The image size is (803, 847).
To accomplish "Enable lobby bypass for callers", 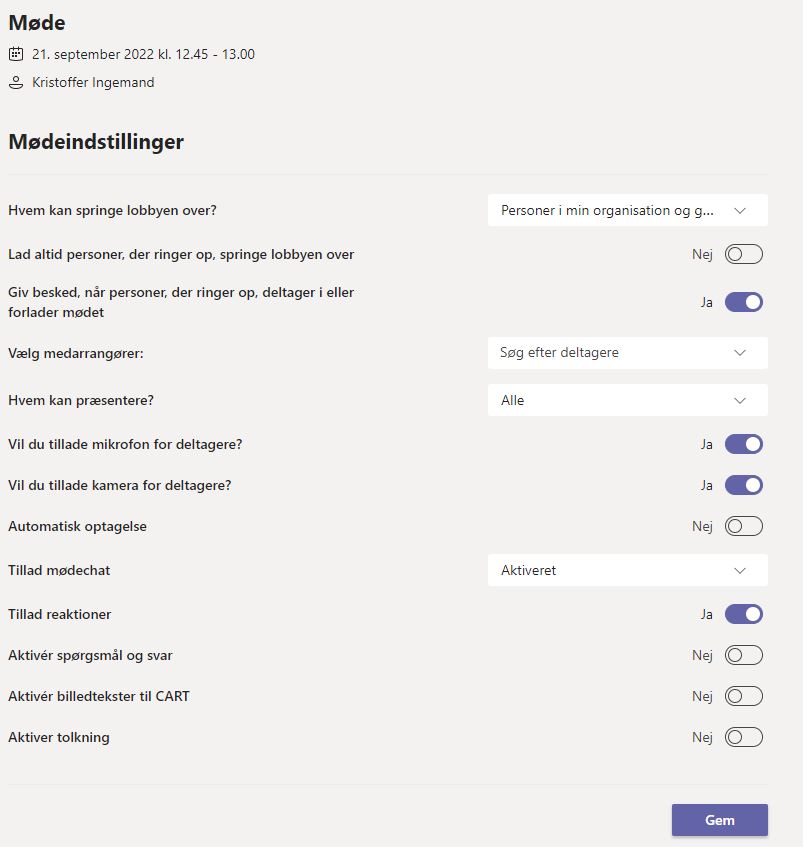I will click(x=742, y=254).
